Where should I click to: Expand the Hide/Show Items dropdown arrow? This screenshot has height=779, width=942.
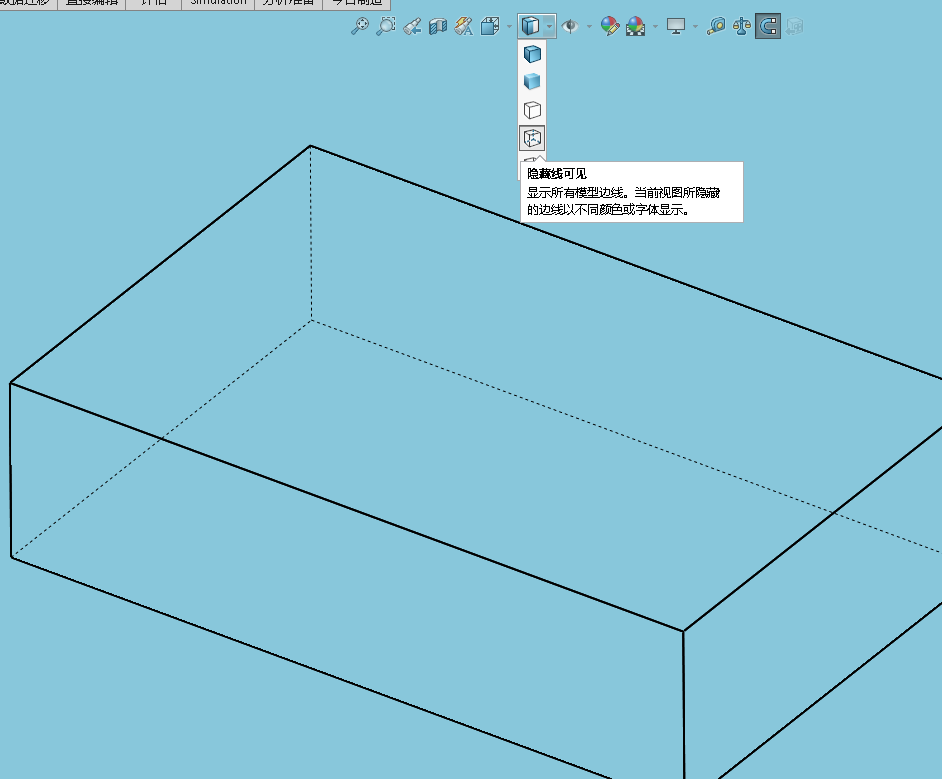point(589,26)
